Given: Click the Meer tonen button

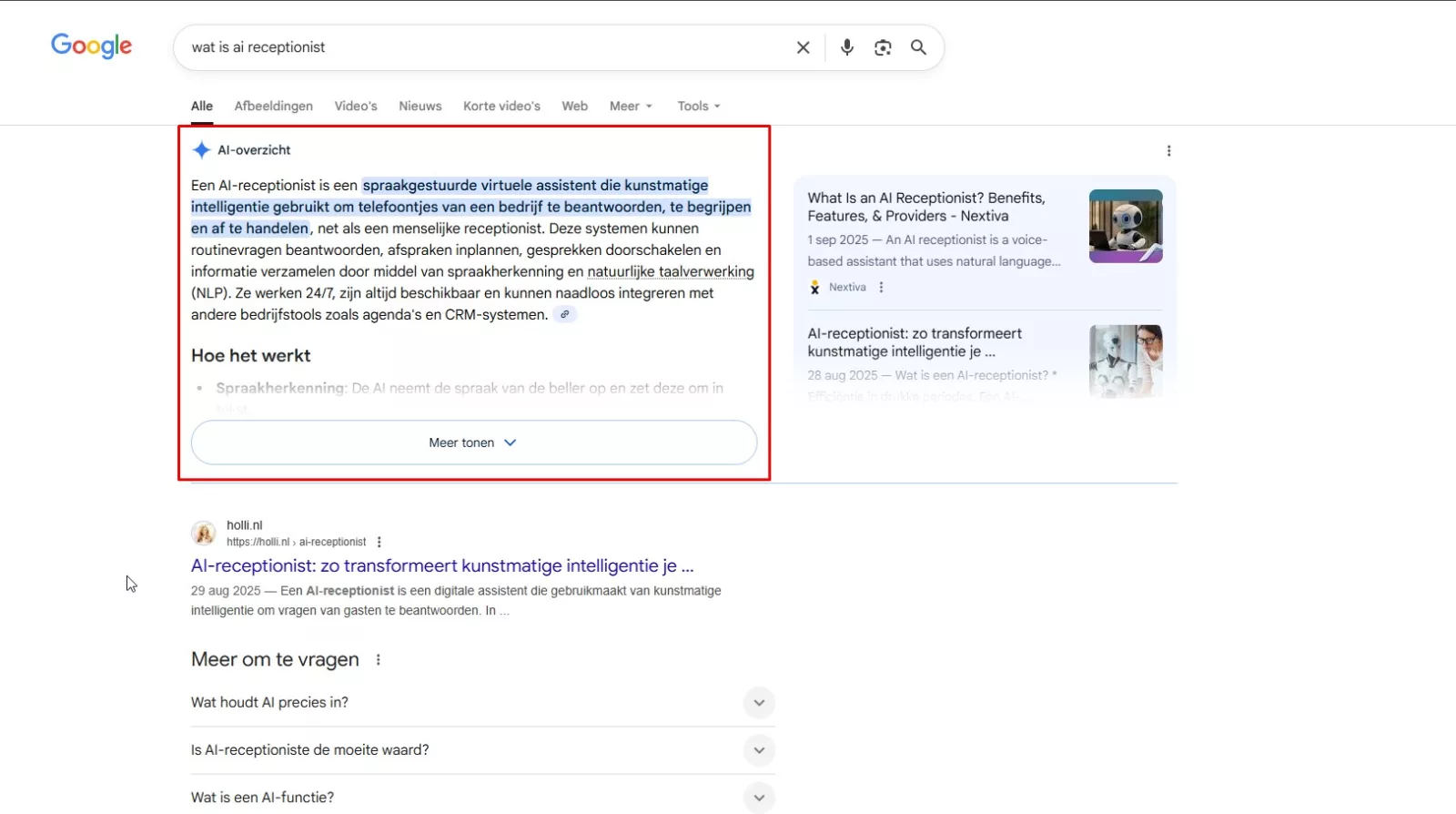Looking at the screenshot, I should [x=473, y=443].
